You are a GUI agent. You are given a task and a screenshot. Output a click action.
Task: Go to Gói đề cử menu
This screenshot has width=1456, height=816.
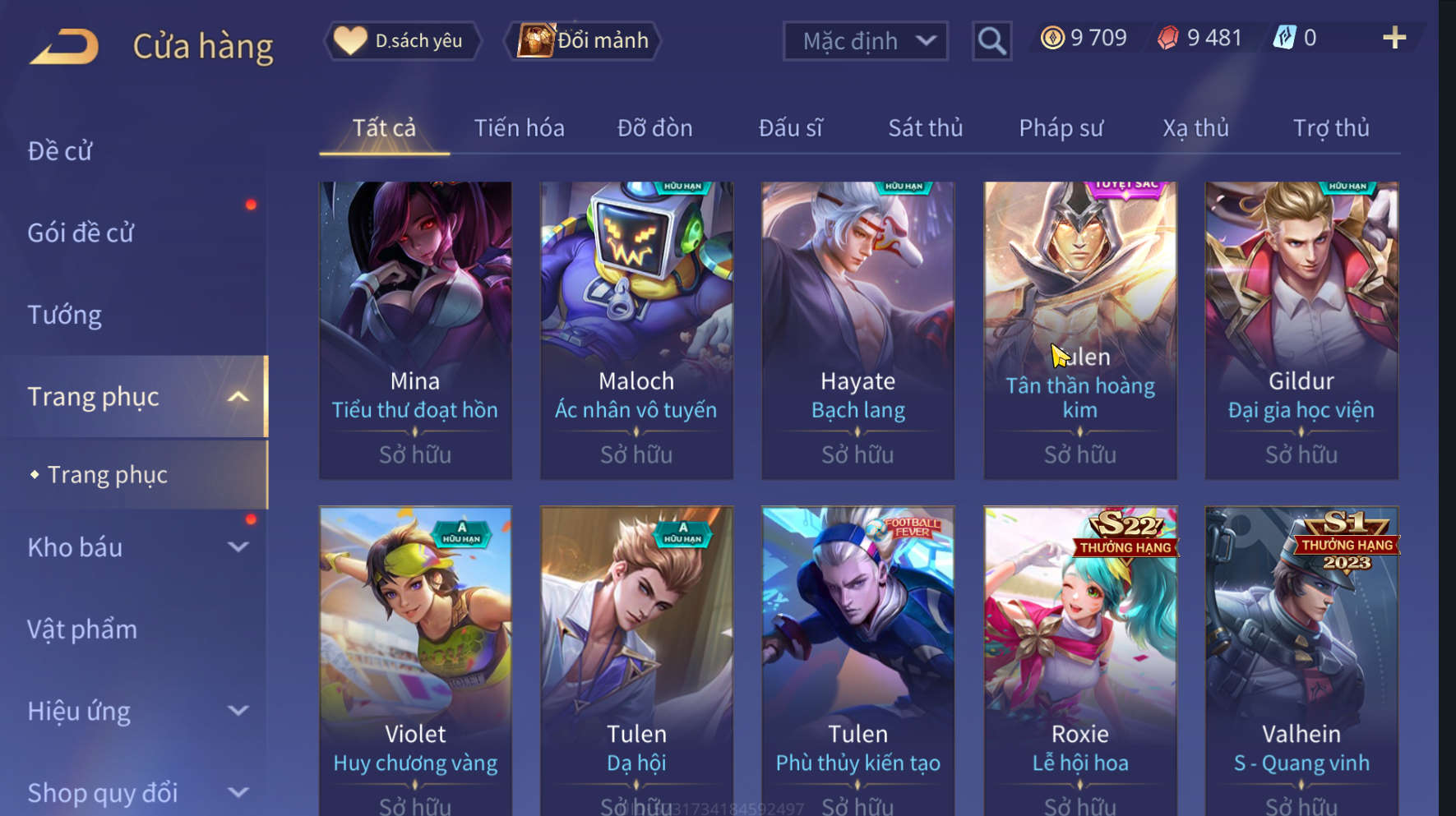coord(81,233)
